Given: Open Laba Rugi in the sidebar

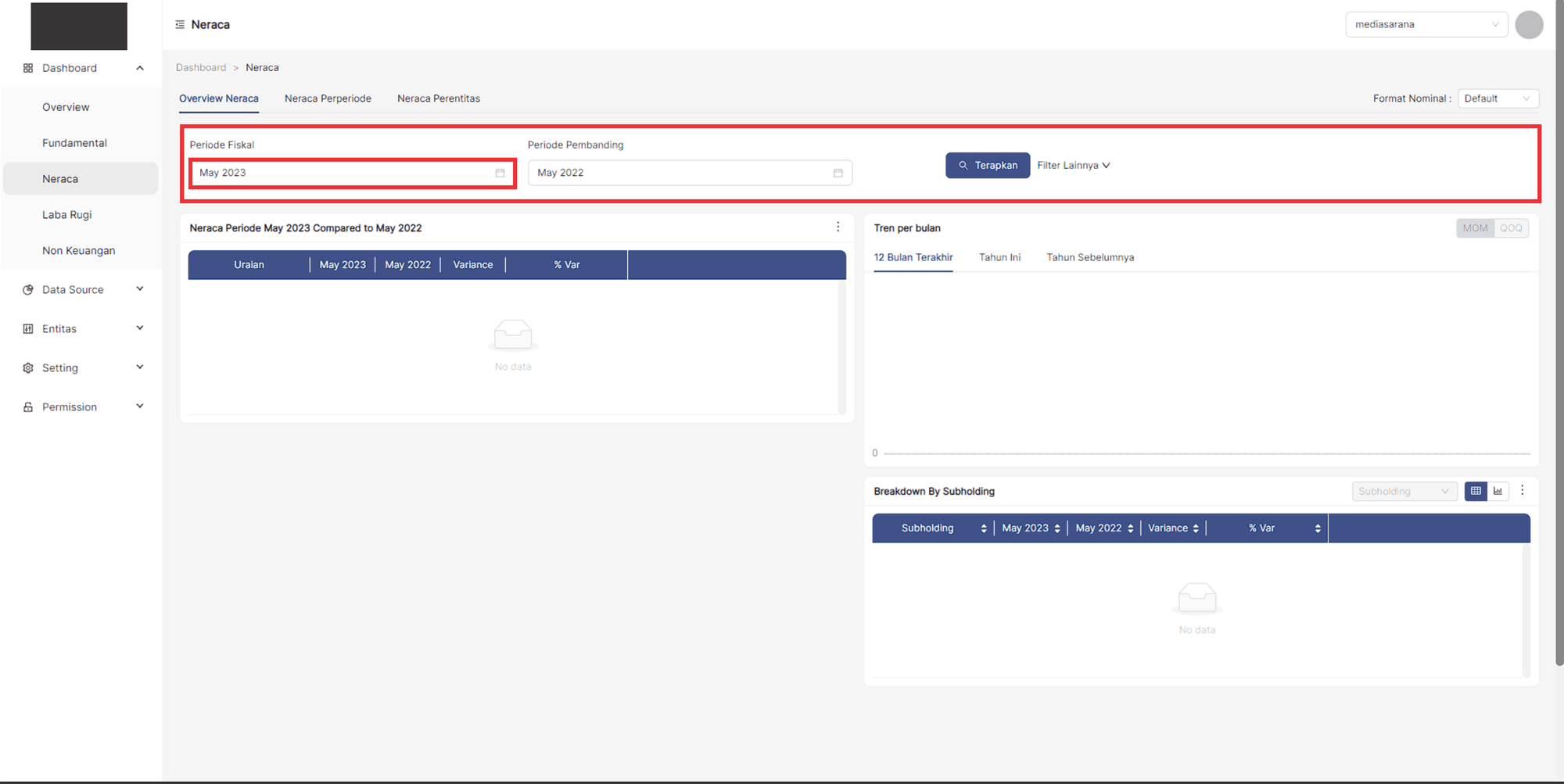Looking at the screenshot, I should pyautogui.click(x=67, y=215).
